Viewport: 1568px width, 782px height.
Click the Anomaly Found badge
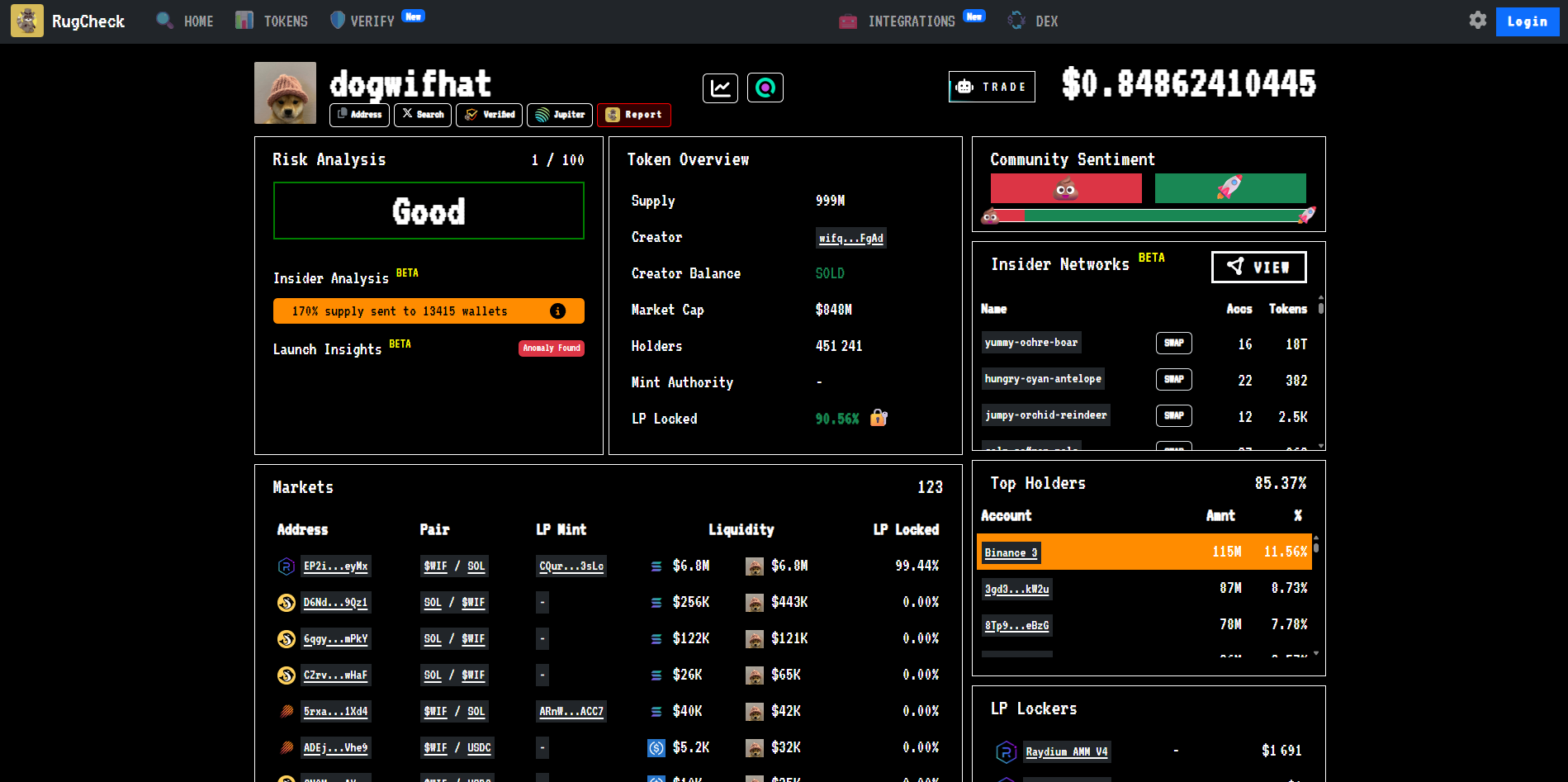coord(552,348)
